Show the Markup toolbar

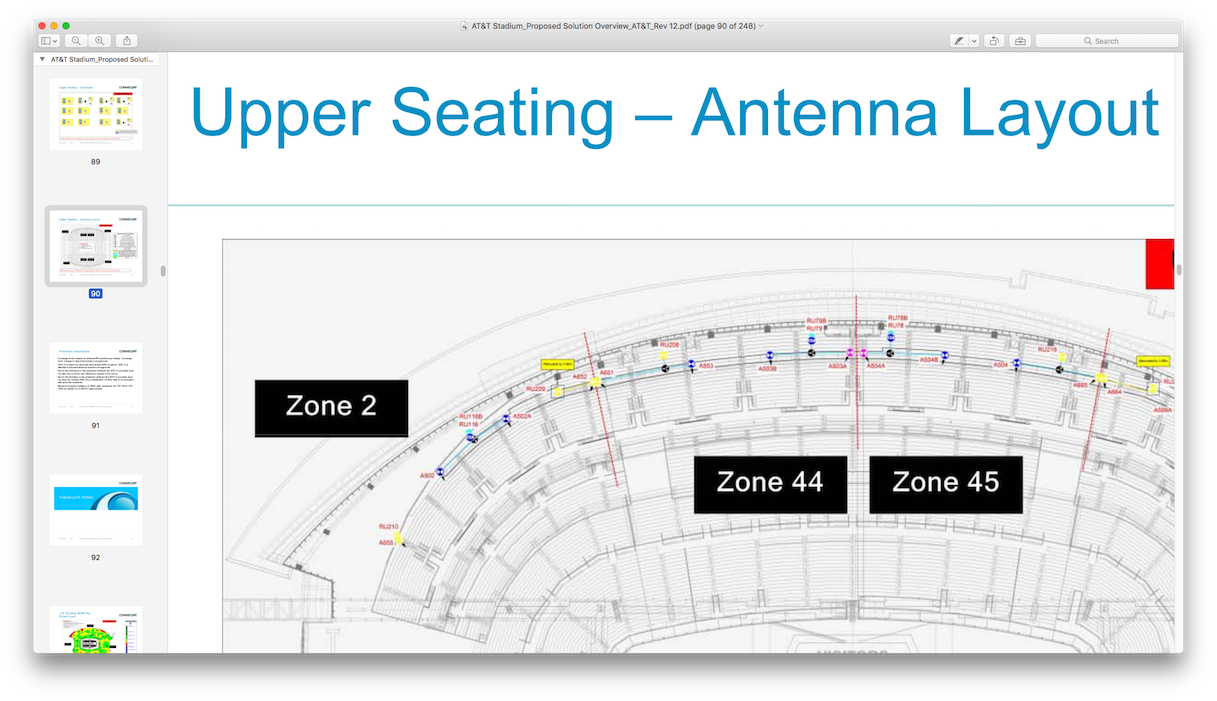1020,41
